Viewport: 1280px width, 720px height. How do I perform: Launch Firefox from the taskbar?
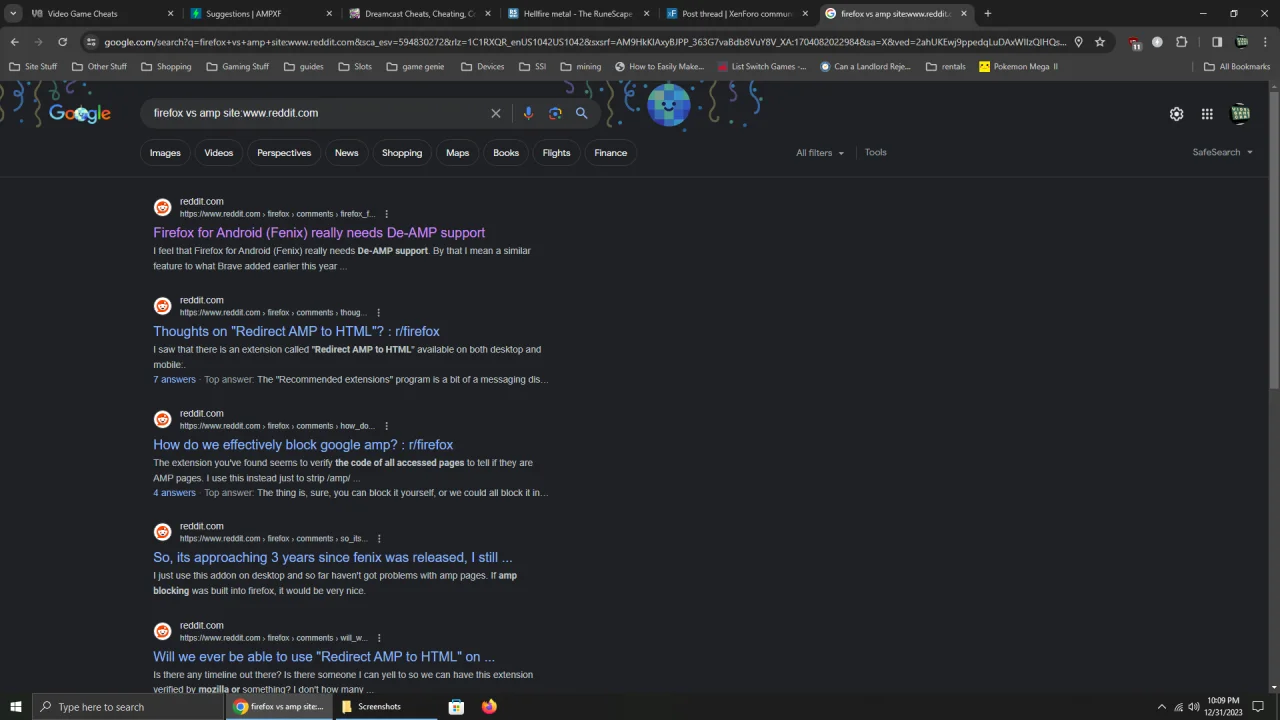[x=489, y=707]
